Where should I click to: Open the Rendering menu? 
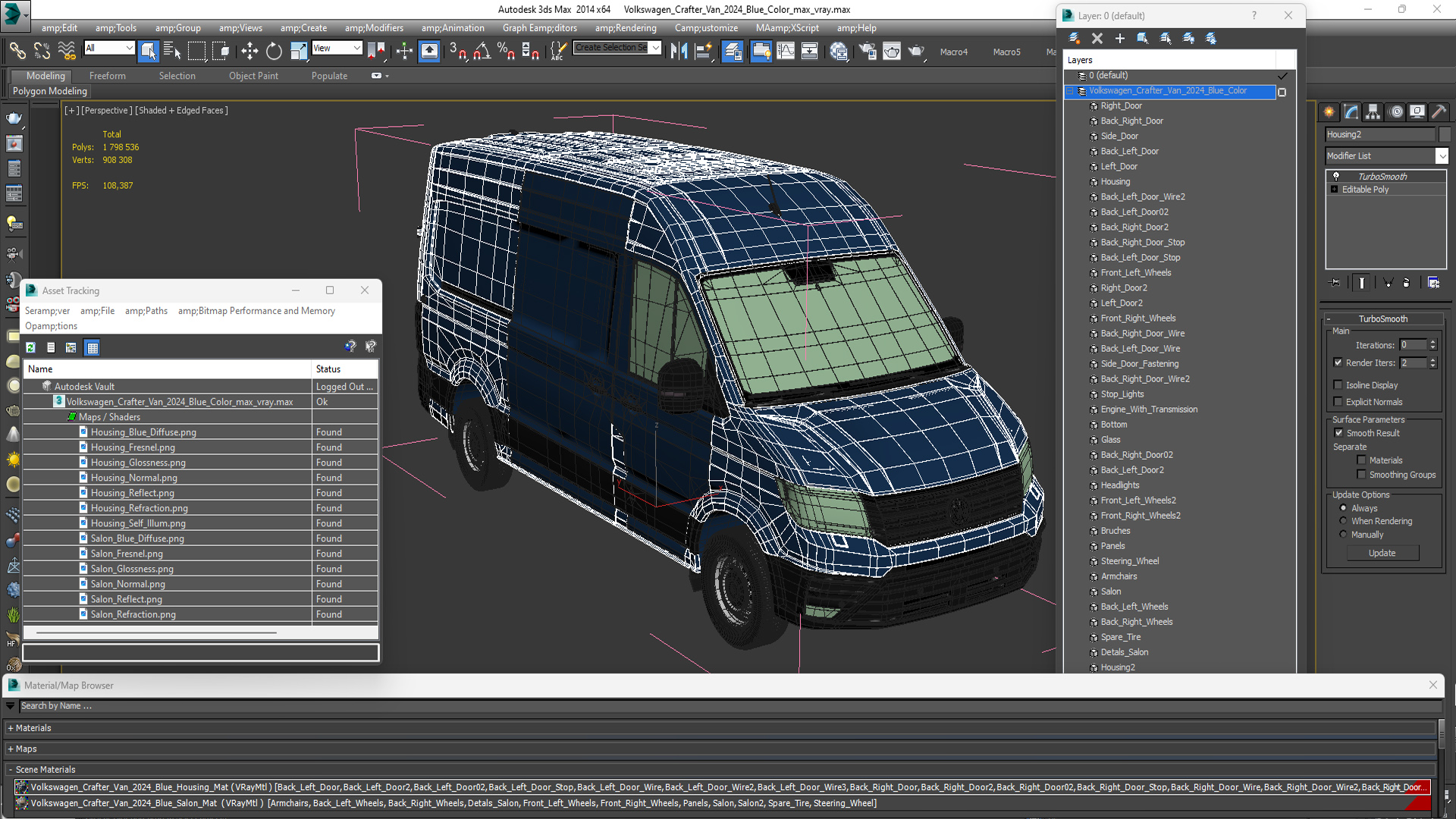pyautogui.click(x=626, y=28)
